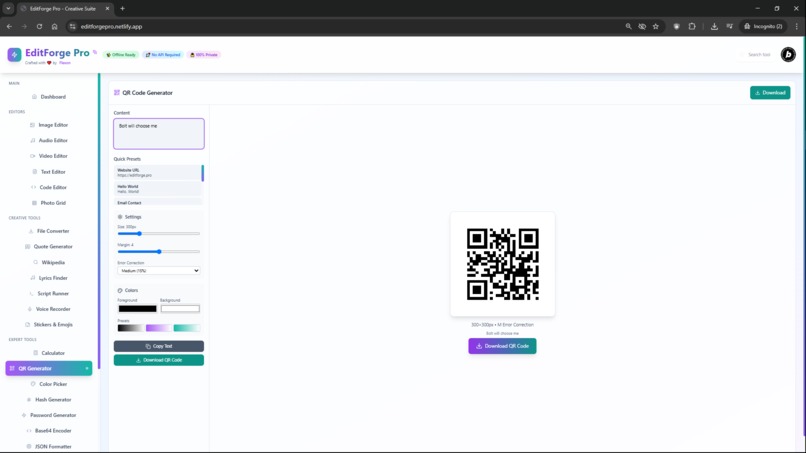Viewport: 806px width, 453px height.
Task: Click the Stickers & Emojis icon
Action: click(x=28, y=324)
